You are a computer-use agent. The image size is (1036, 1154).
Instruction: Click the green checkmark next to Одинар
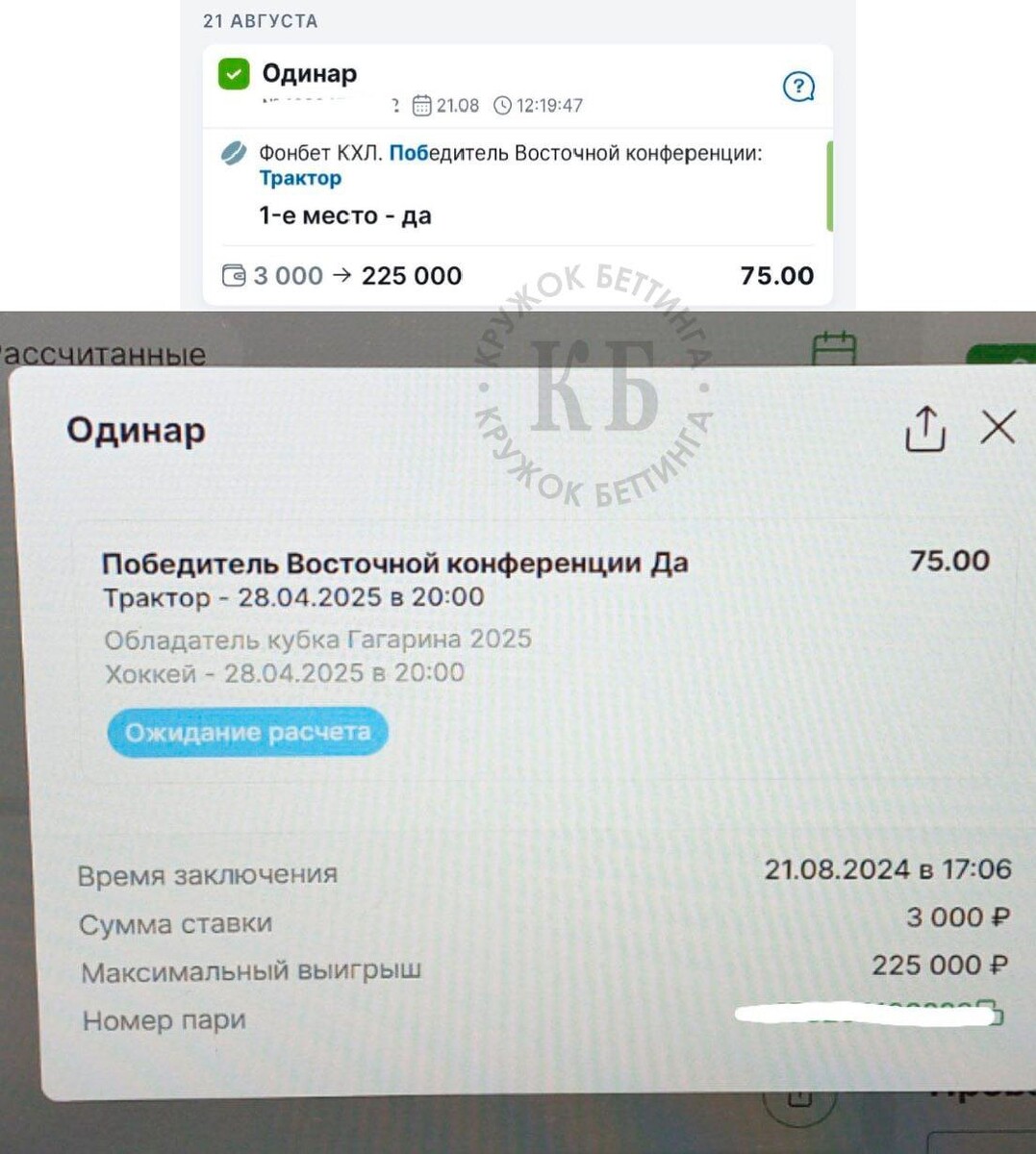click(x=234, y=74)
